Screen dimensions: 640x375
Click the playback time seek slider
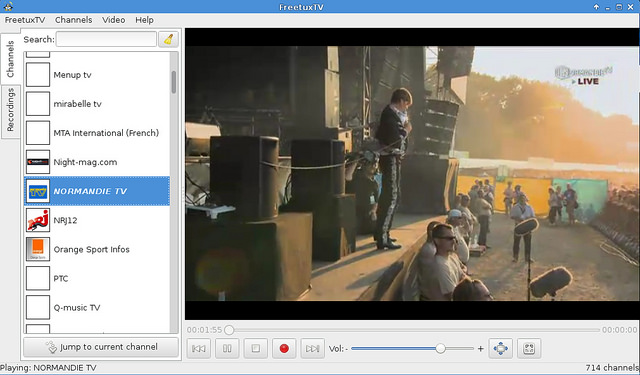pos(413,330)
